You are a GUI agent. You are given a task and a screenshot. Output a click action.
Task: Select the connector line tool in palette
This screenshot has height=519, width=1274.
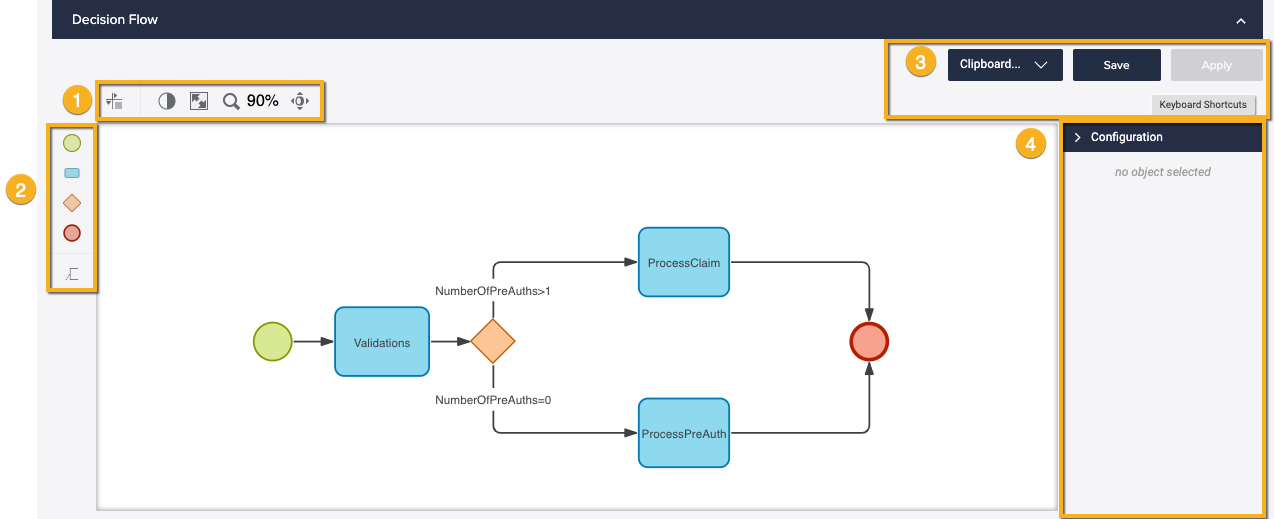[x=72, y=273]
